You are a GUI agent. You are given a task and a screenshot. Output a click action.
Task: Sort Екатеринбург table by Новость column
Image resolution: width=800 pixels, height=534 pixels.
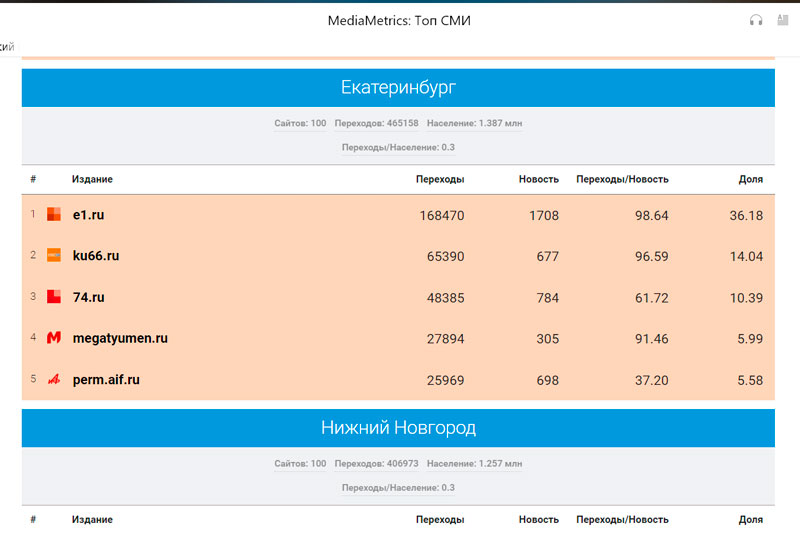pos(538,179)
